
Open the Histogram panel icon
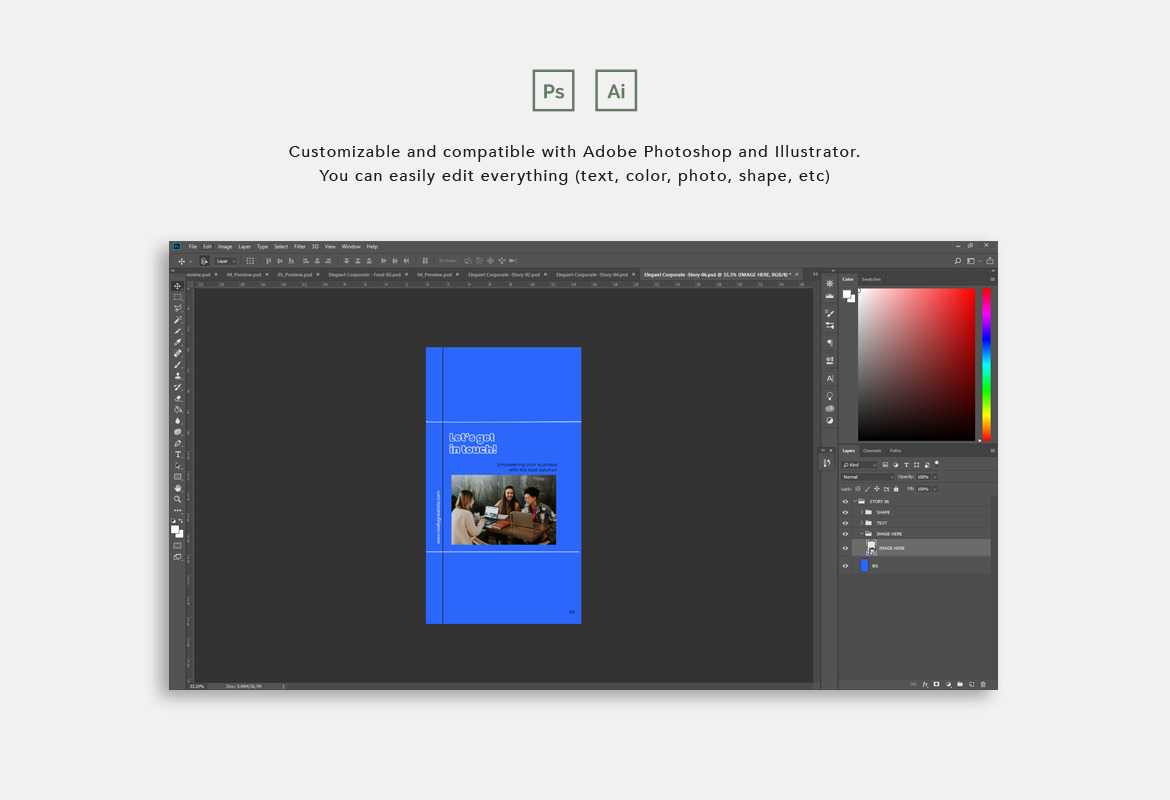pos(830,296)
